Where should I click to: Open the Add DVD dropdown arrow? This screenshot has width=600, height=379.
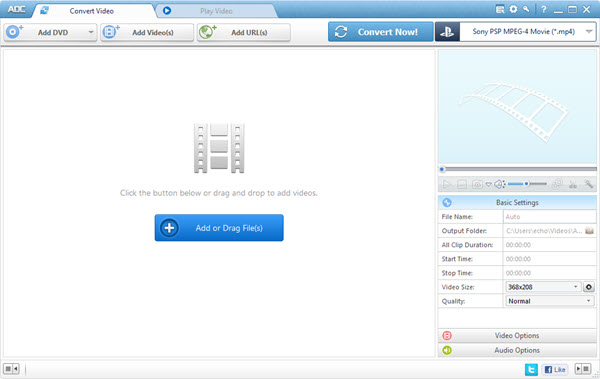[91, 32]
